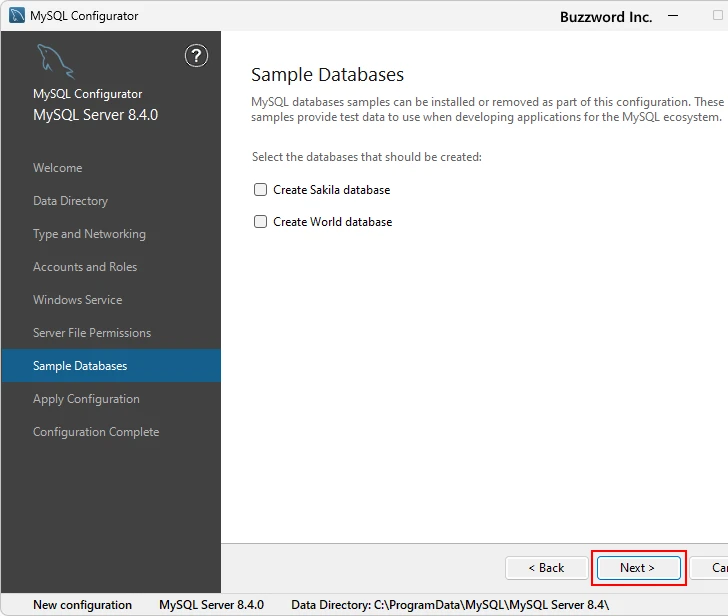Click the partially visible Cancel button

(x=709, y=568)
